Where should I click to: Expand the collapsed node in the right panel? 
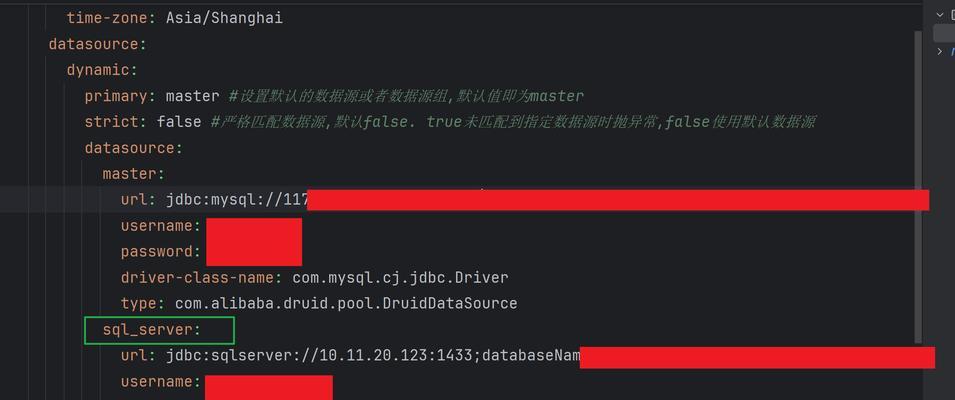(x=940, y=51)
